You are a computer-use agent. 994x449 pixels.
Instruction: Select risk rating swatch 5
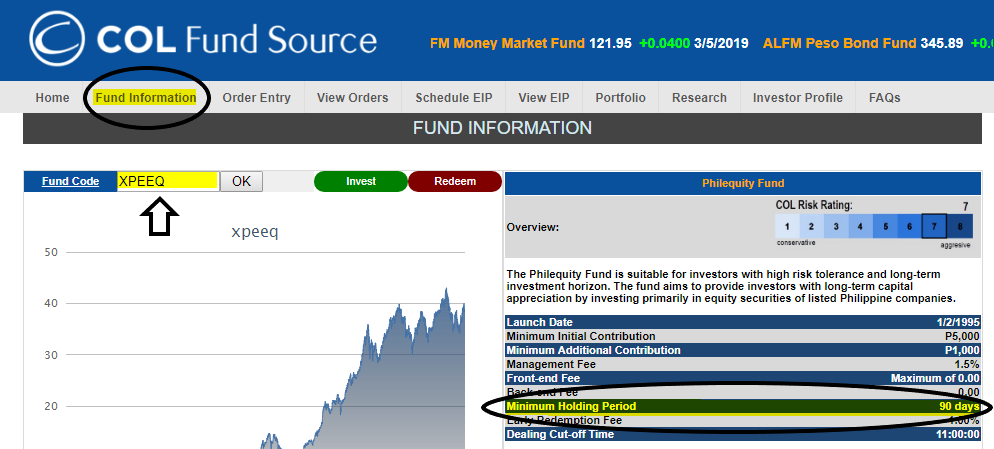[x=885, y=226]
